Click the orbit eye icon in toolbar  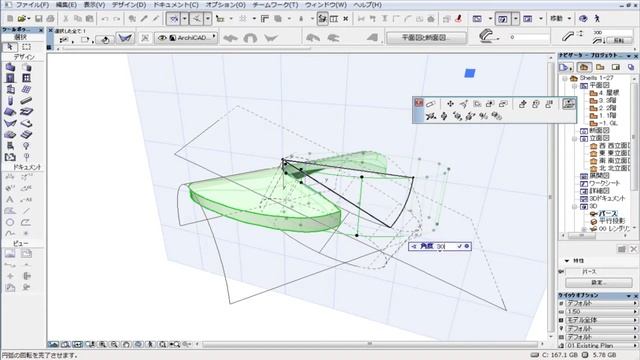point(583,19)
